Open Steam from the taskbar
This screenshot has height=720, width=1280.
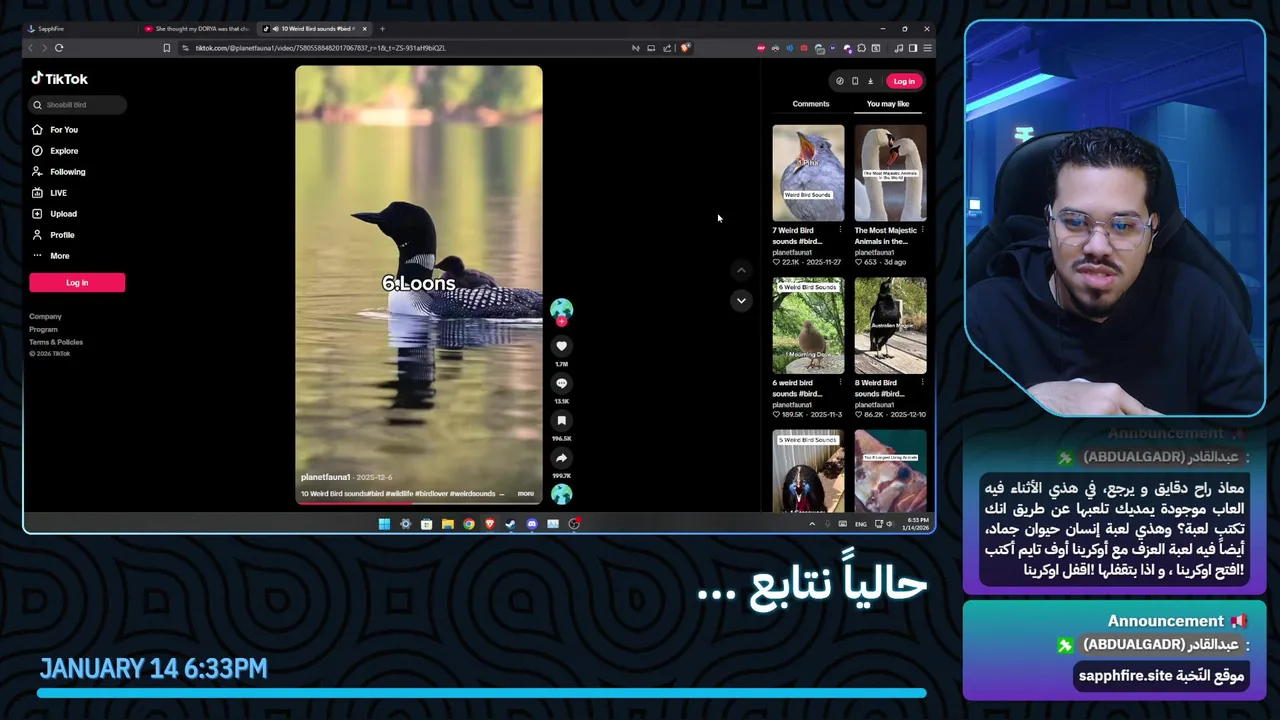tap(510, 524)
